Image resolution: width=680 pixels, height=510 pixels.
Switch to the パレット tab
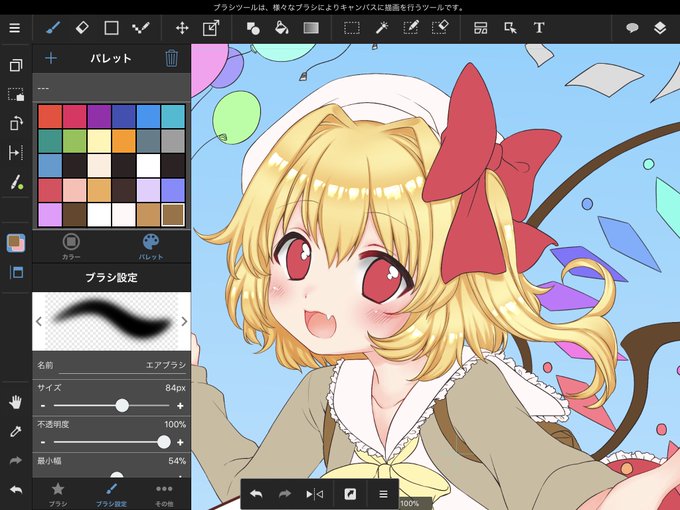pos(151,247)
